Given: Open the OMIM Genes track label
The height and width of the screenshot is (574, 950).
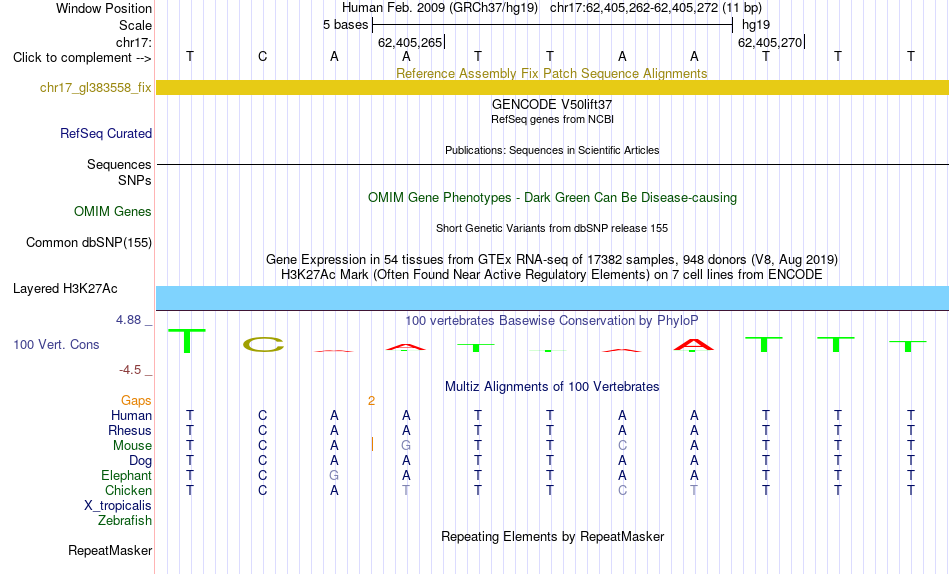Looking at the screenshot, I should click(x=113, y=212).
